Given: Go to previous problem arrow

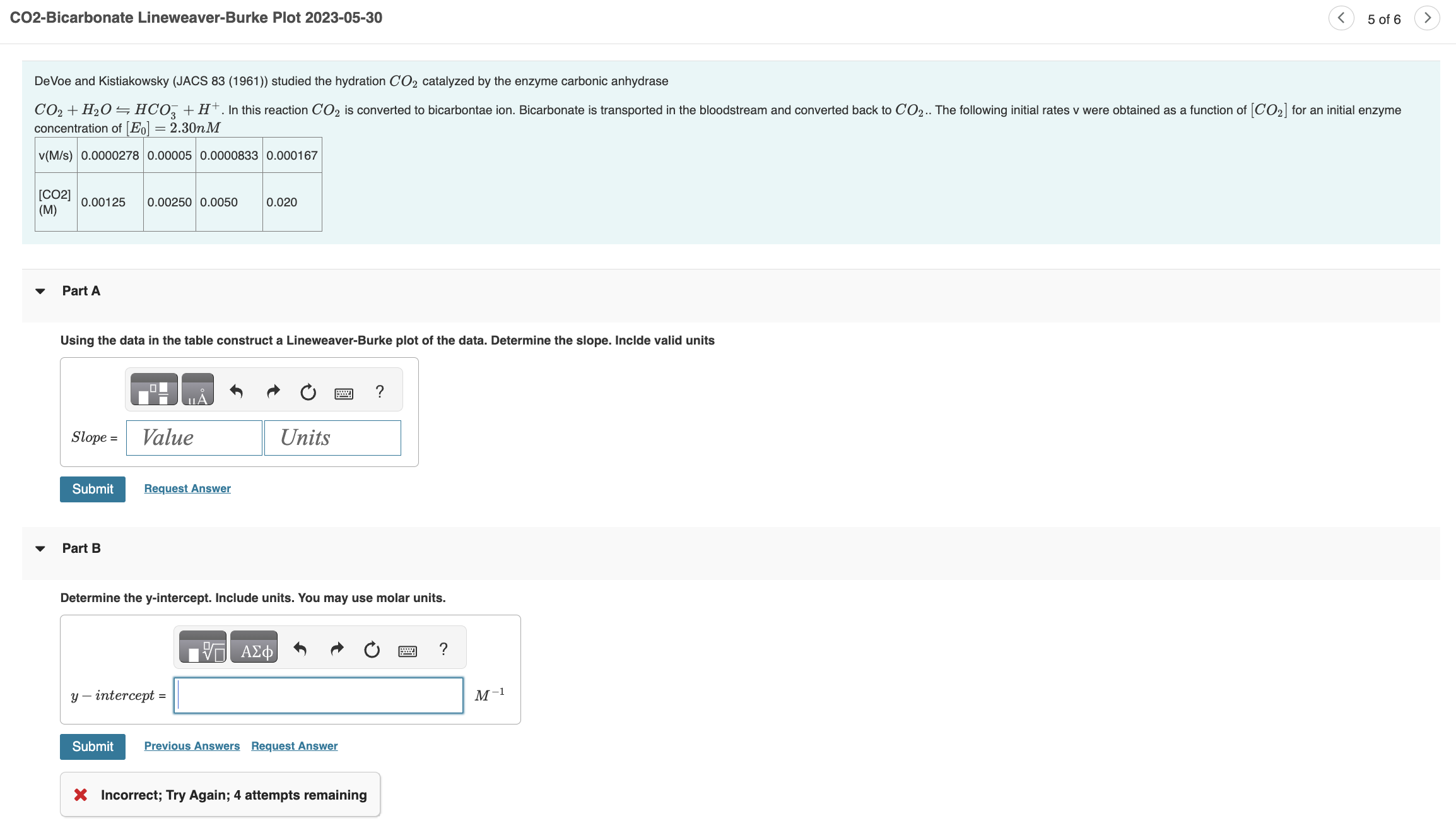Looking at the screenshot, I should pyautogui.click(x=1341, y=18).
